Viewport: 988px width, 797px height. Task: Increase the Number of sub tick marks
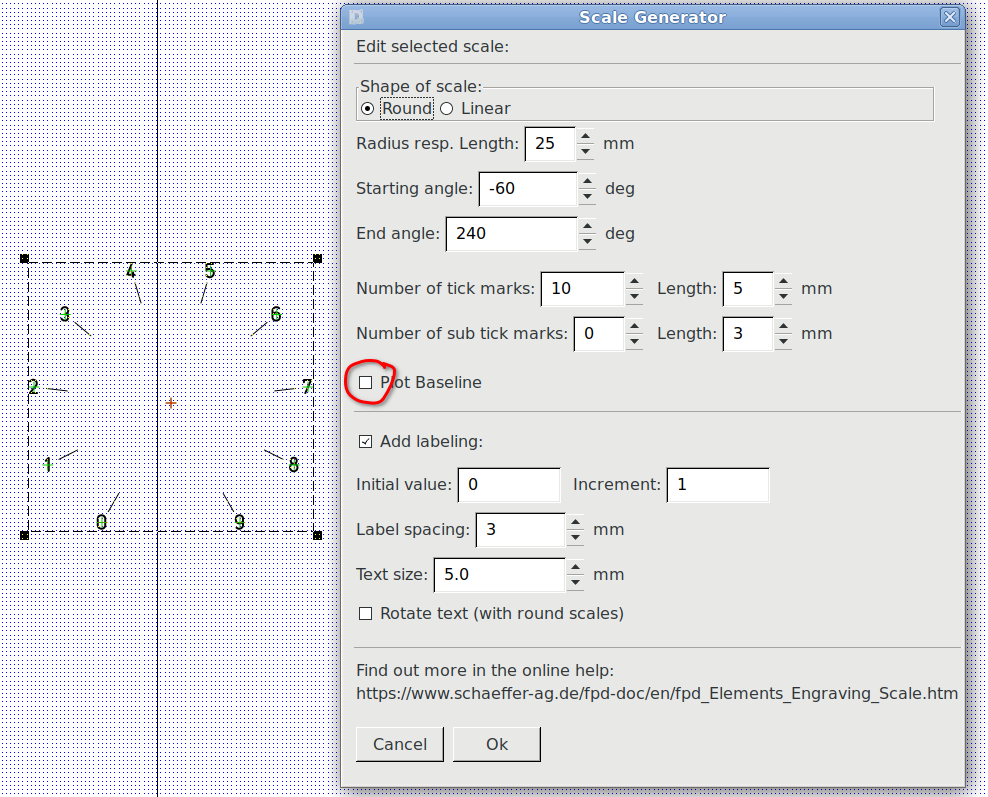635,326
